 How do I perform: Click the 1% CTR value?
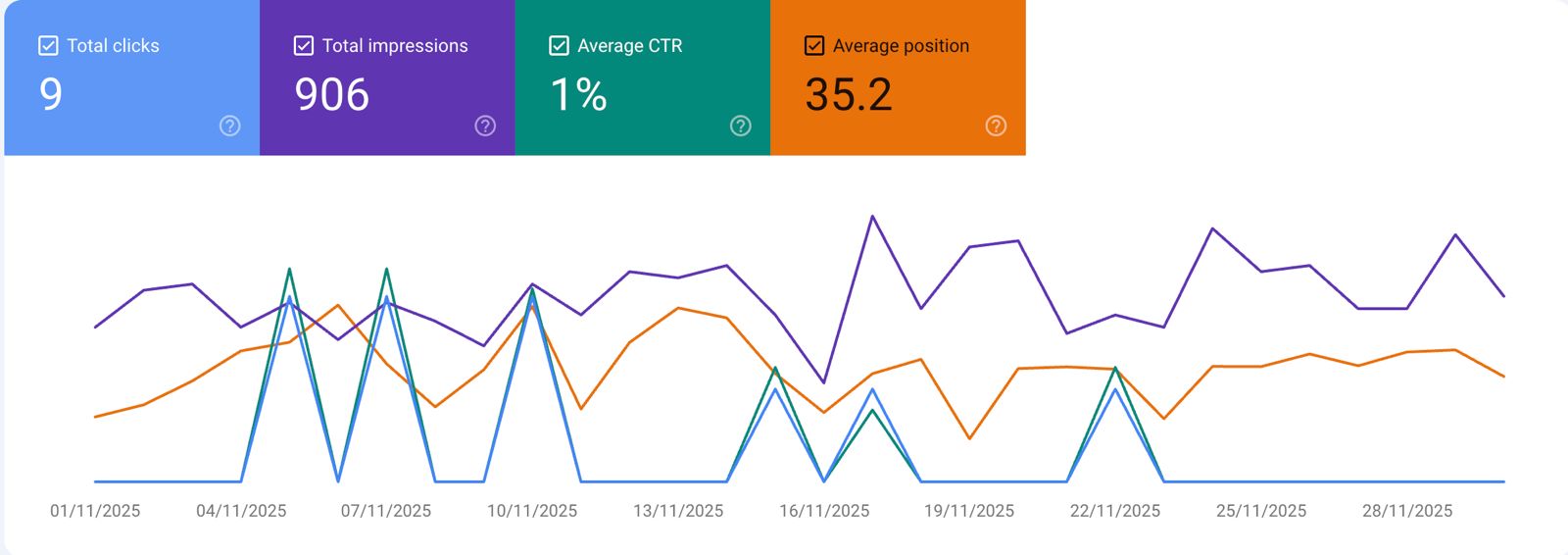pyautogui.click(x=578, y=95)
